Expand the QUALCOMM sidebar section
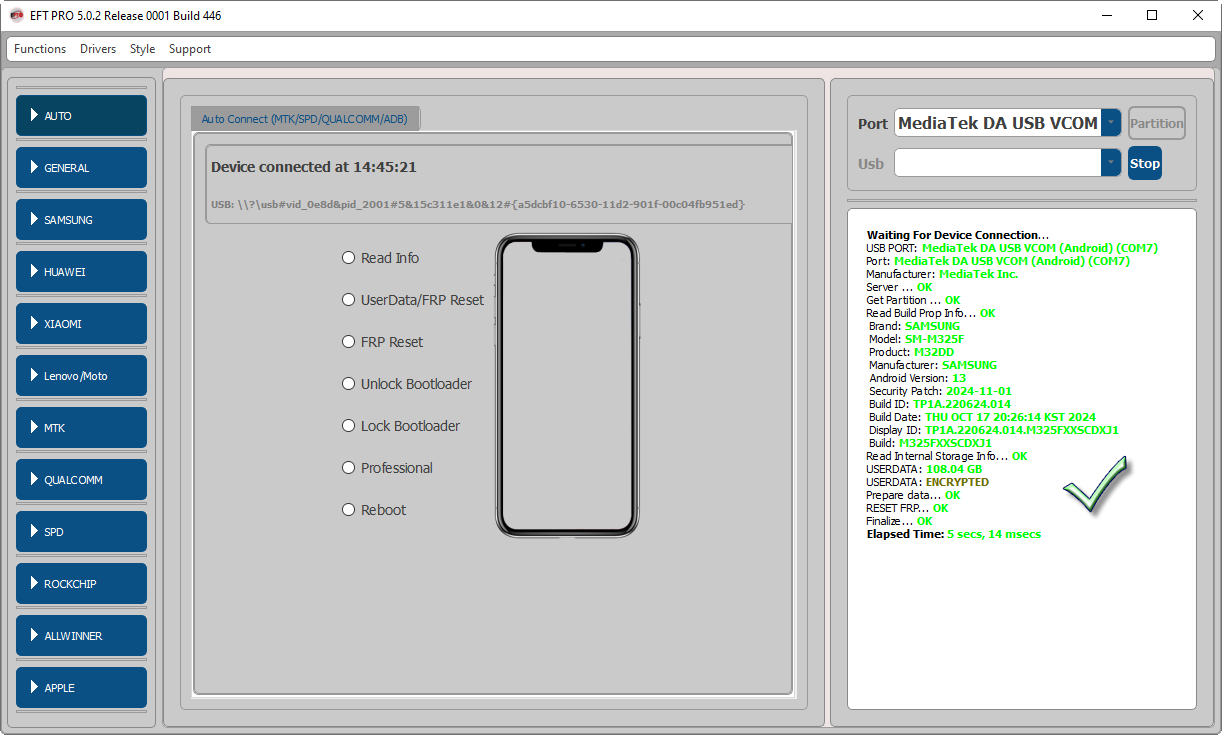Viewport: 1222px width, 735px height. (81, 480)
